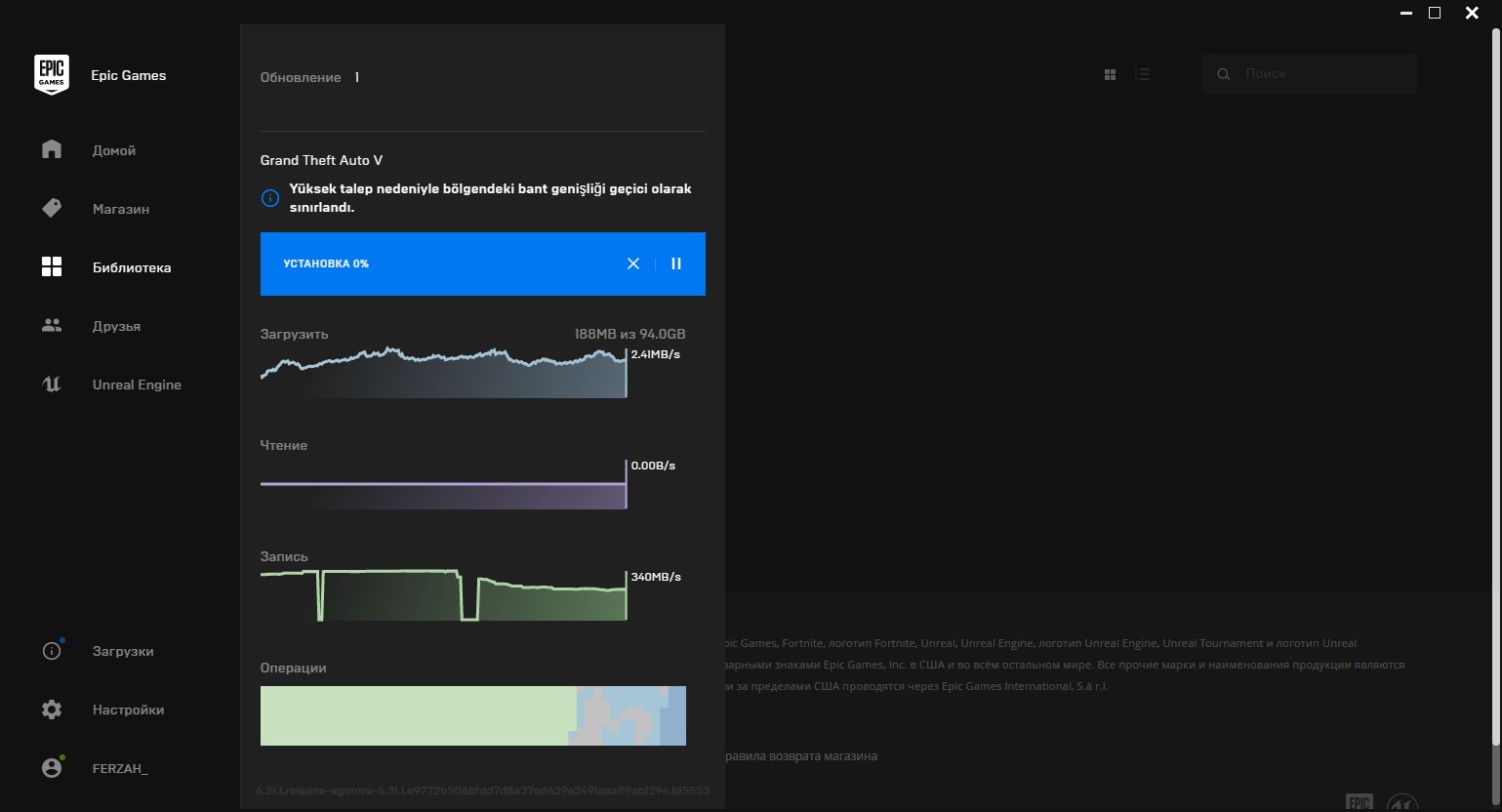The height and width of the screenshot is (812, 1502).
Task: Click the search magnifier icon
Action: [x=1223, y=74]
